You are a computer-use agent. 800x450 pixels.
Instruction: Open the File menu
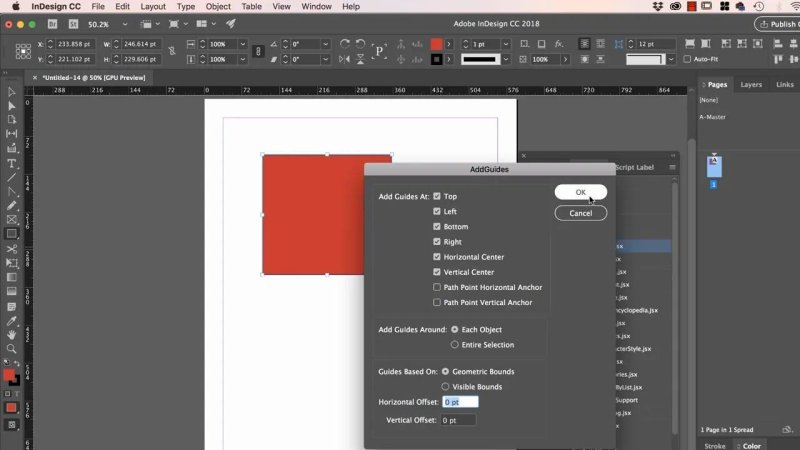tap(98, 7)
